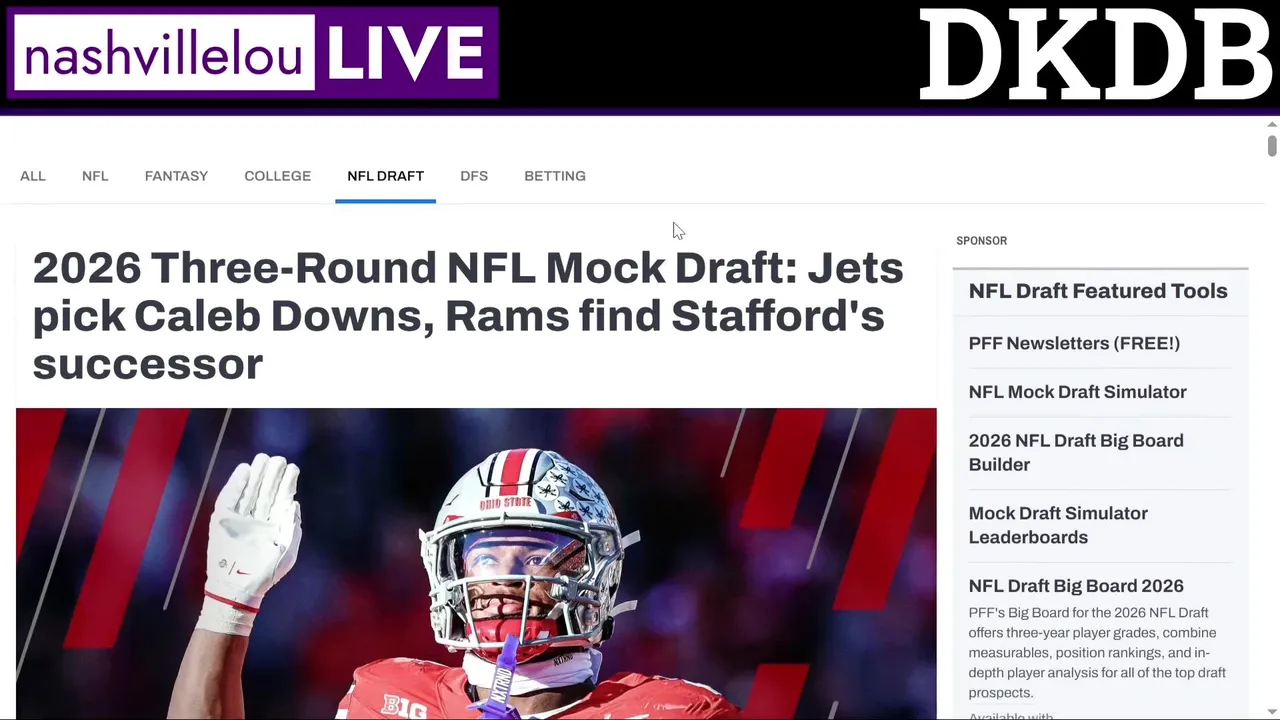Open the ALL category tab

(33, 176)
